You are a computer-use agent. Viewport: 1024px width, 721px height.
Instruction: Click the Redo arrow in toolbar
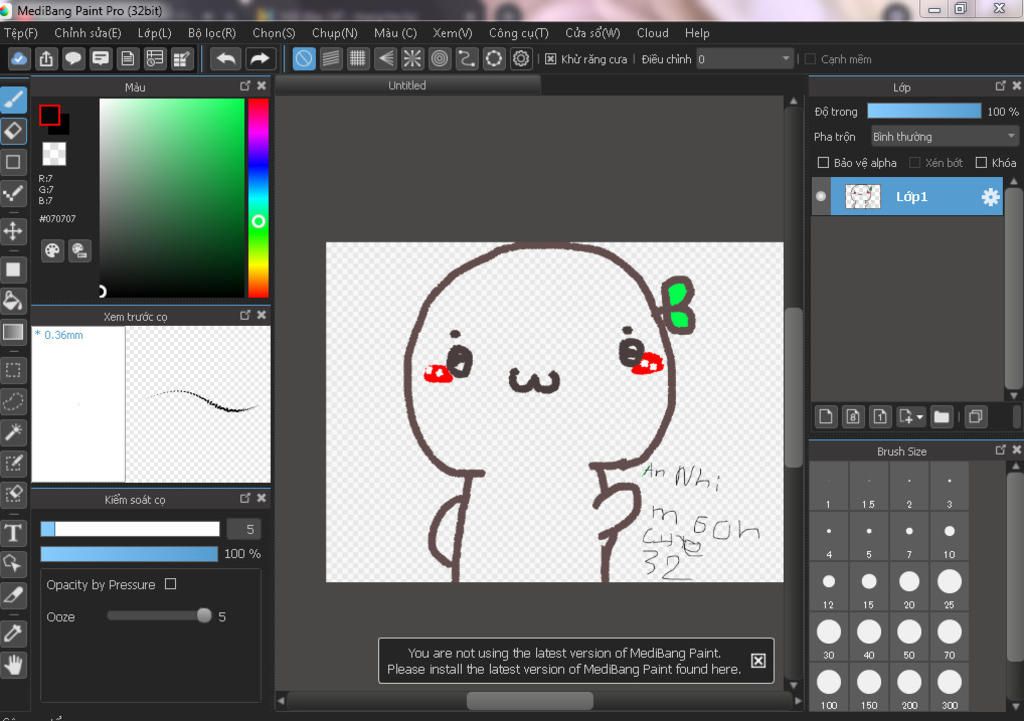[259, 59]
